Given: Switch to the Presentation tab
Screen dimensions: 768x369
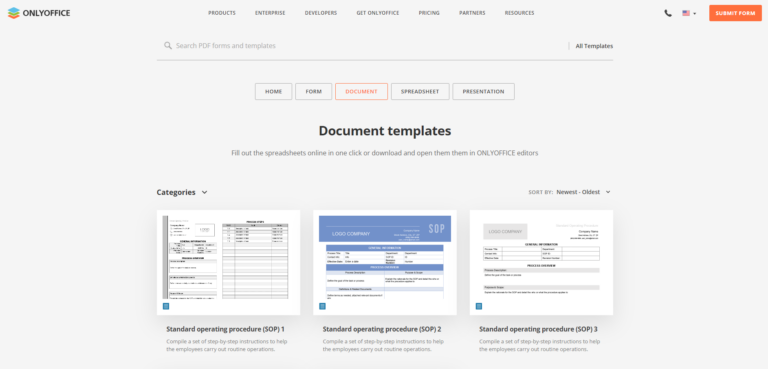Looking at the screenshot, I should (483, 92).
